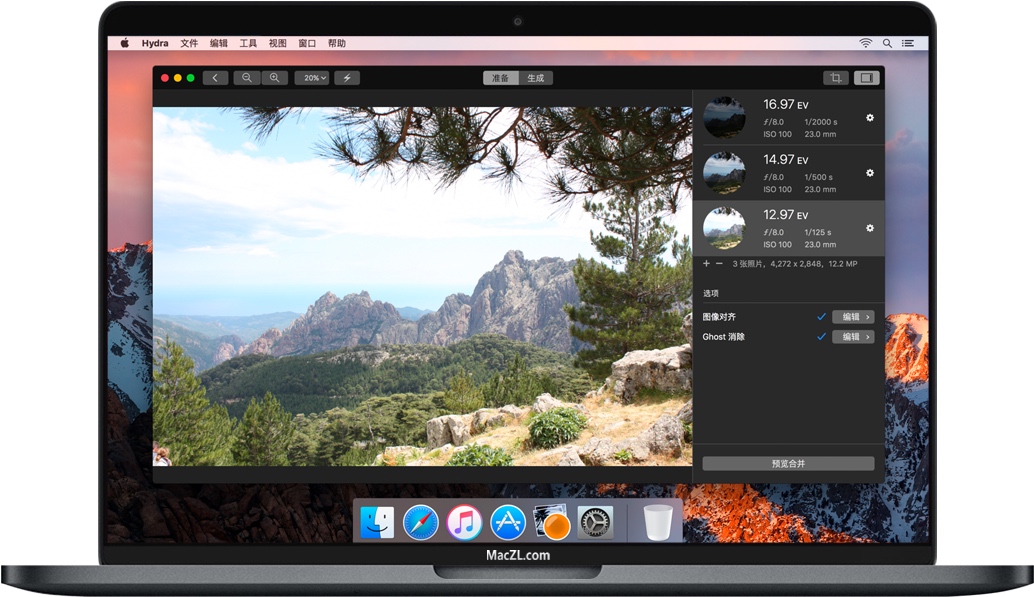
Task: Expand the Ghost 消除 编辑 options
Action: pyautogui.click(x=853, y=336)
